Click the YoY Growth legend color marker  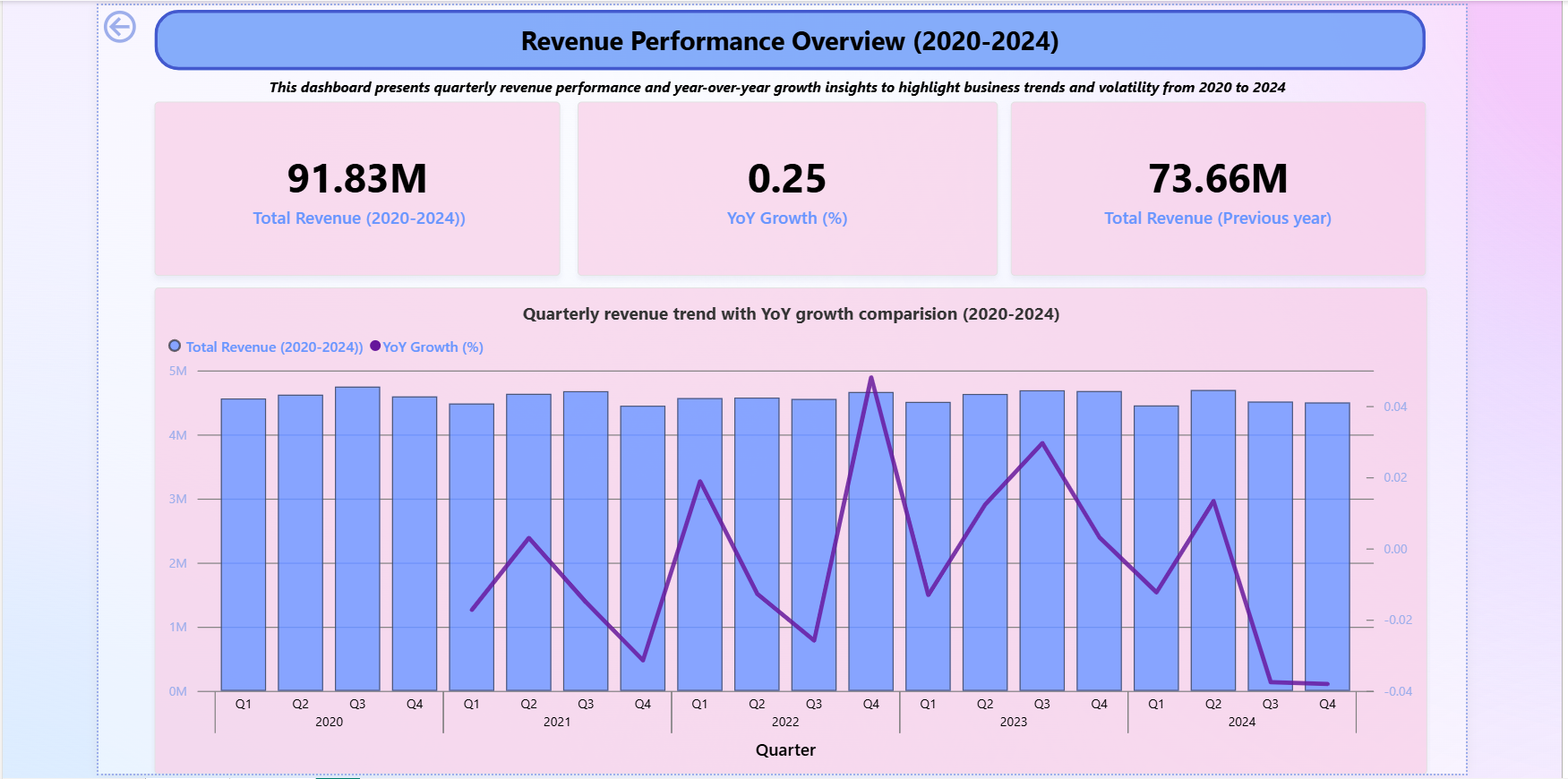click(x=375, y=346)
